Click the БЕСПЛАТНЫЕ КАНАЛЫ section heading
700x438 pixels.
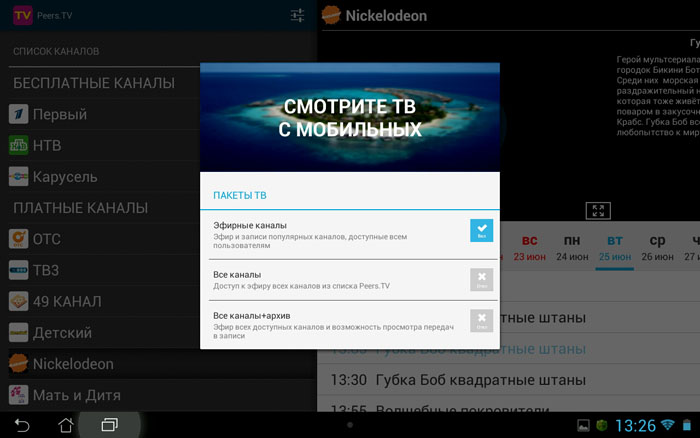94,83
